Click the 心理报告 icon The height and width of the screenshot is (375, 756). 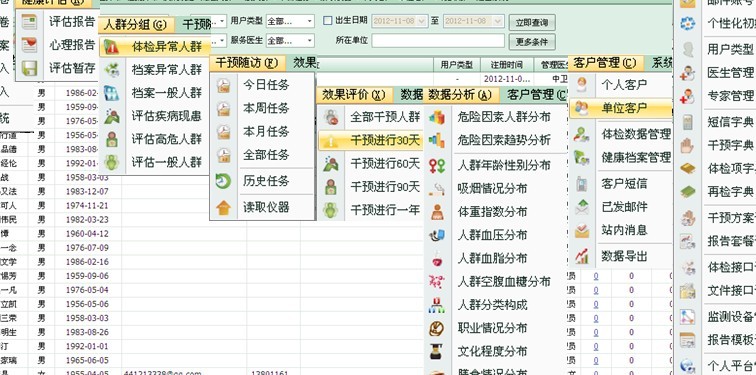[29, 45]
